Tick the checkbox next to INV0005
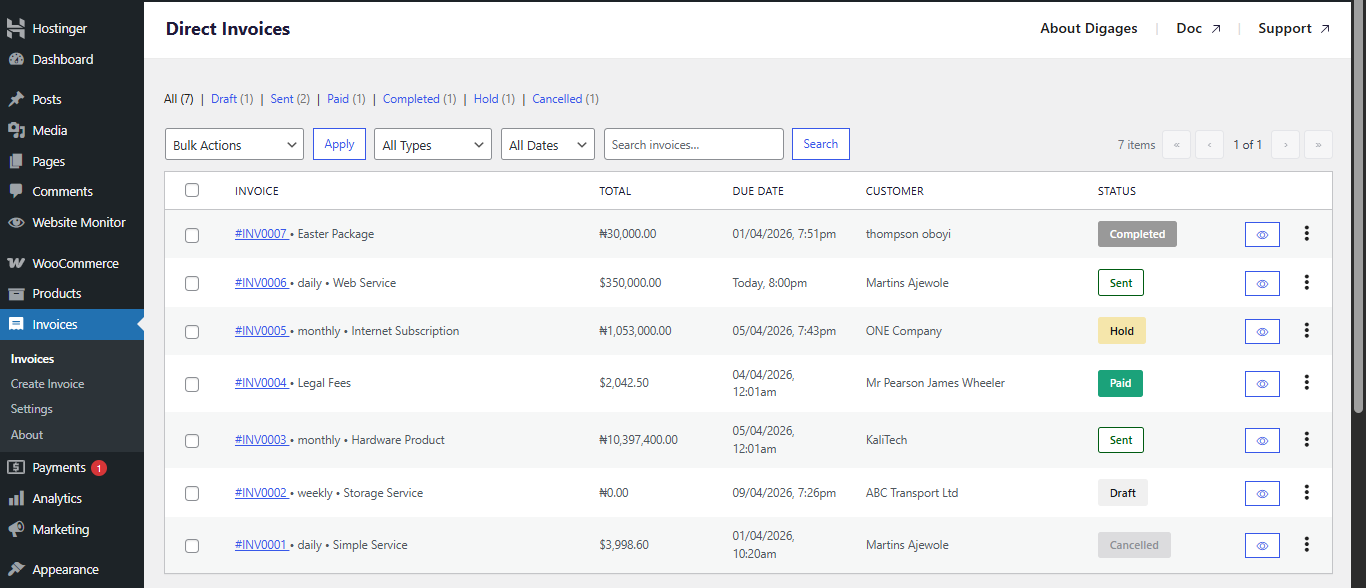The width and height of the screenshot is (1366, 588). click(x=192, y=331)
